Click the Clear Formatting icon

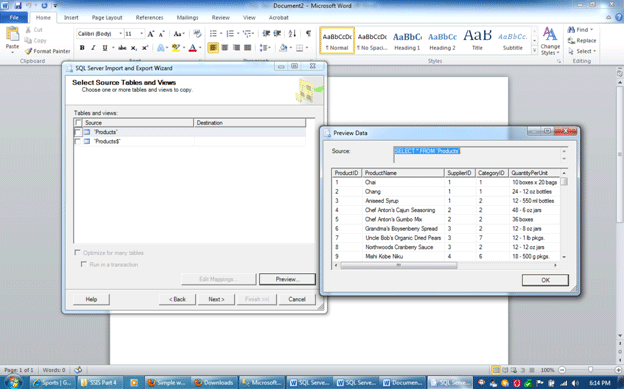tap(197, 34)
